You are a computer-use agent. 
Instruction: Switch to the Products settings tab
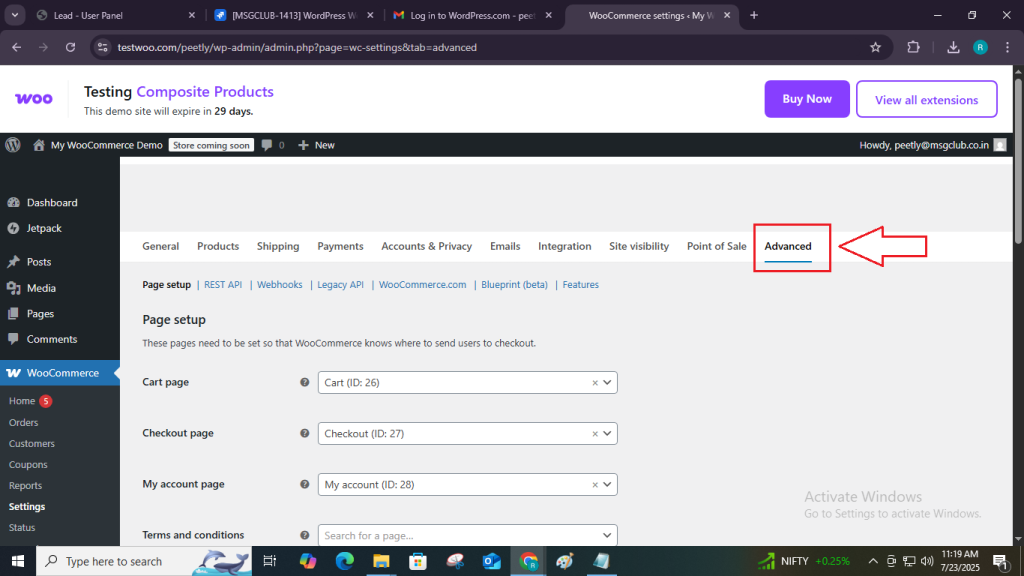[218, 246]
